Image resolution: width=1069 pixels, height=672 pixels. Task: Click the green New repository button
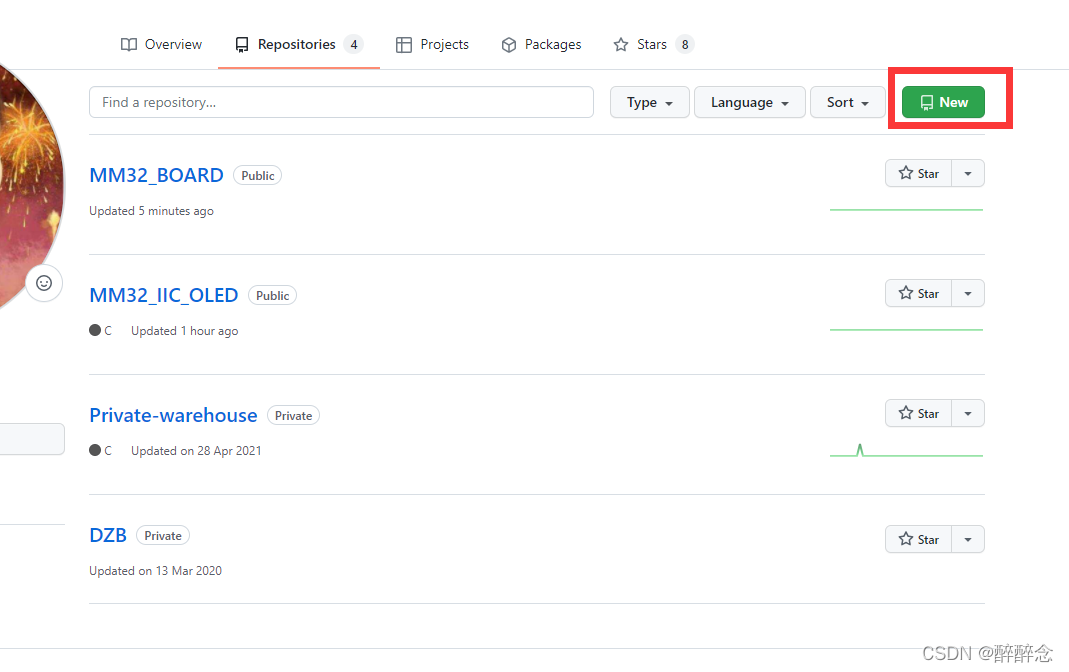click(943, 102)
